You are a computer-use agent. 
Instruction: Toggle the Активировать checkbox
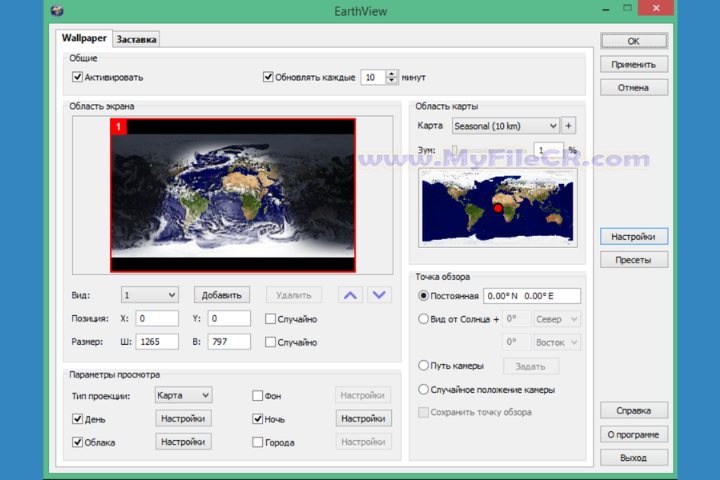(77, 77)
